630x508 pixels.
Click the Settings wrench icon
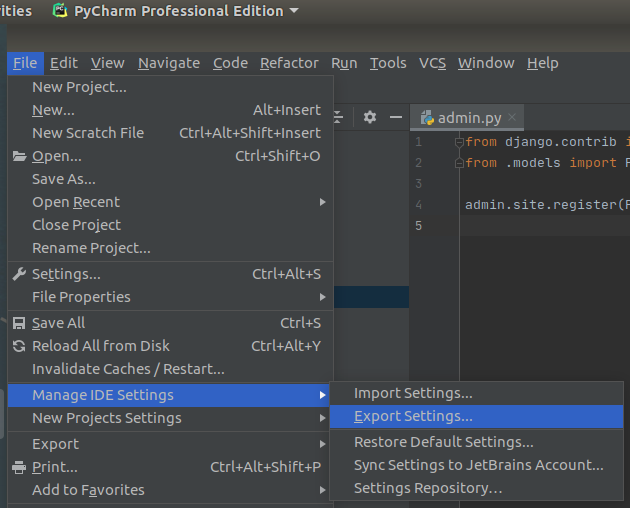(x=19, y=274)
